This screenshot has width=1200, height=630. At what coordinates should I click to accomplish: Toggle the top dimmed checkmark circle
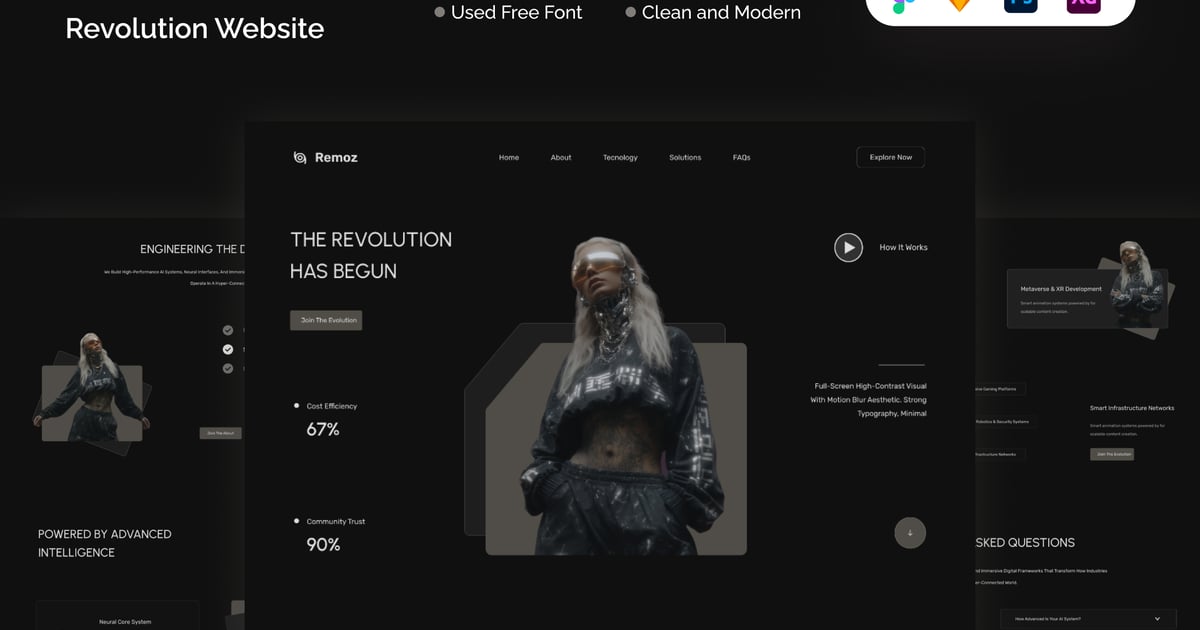click(228, 330)
